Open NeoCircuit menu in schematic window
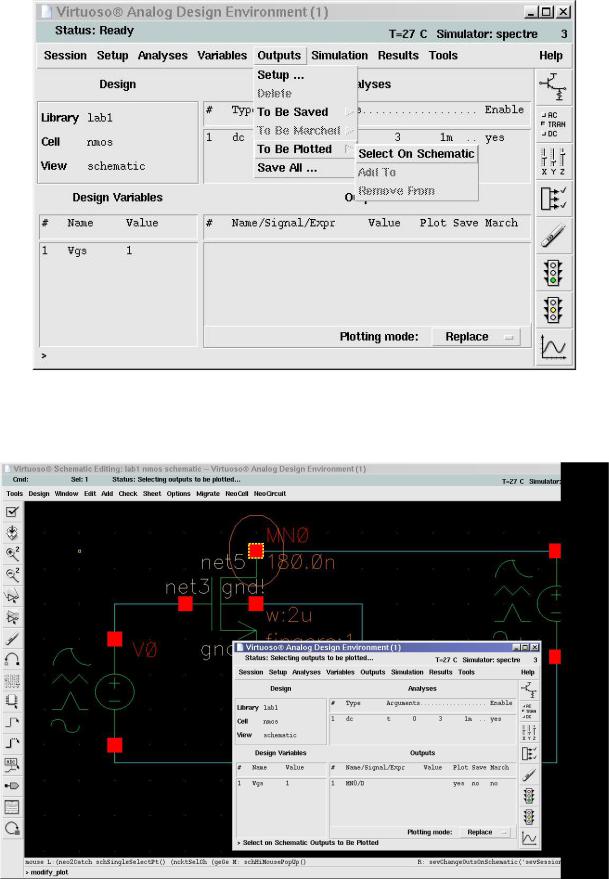The width and height of the screenshot is (609, 879). click(270, 494)
